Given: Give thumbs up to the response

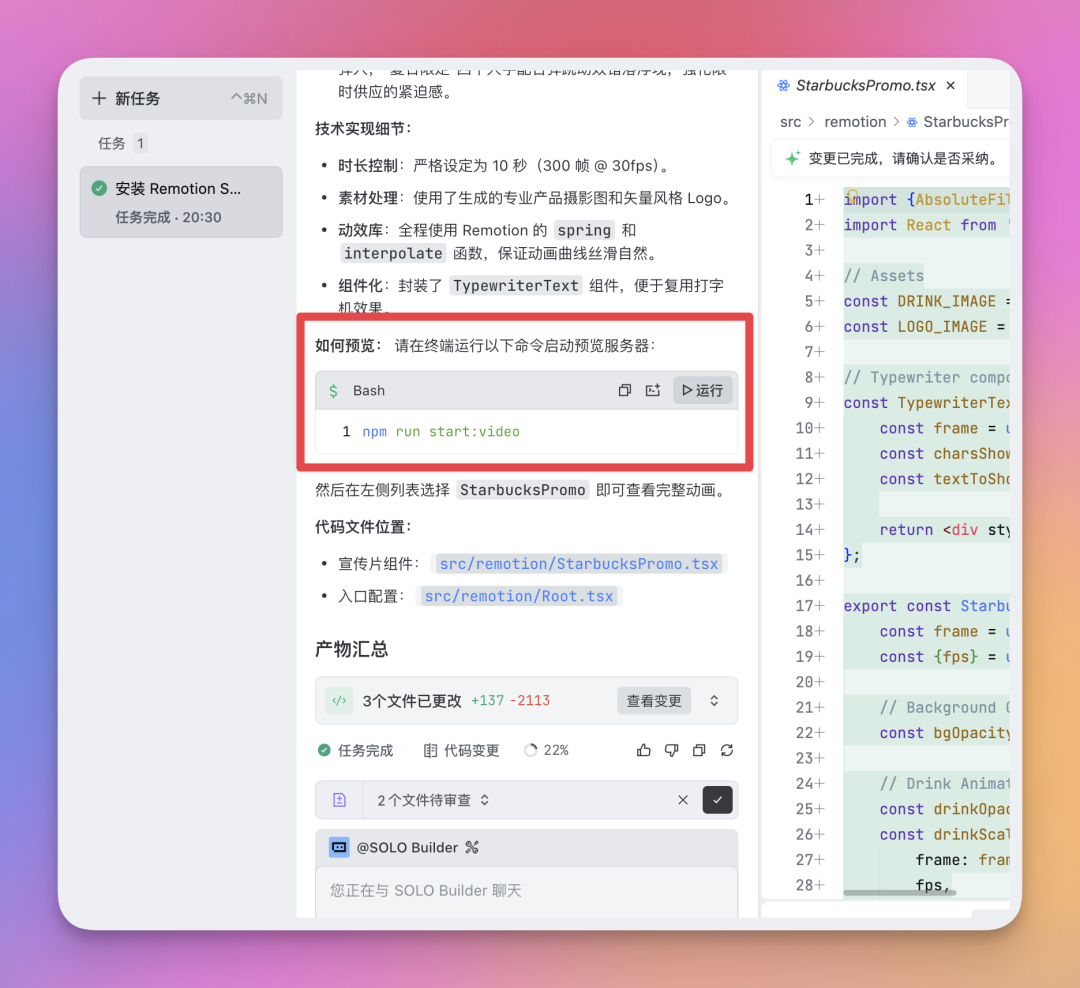Looking at the screenshot, I should click(x=643, y=750).
